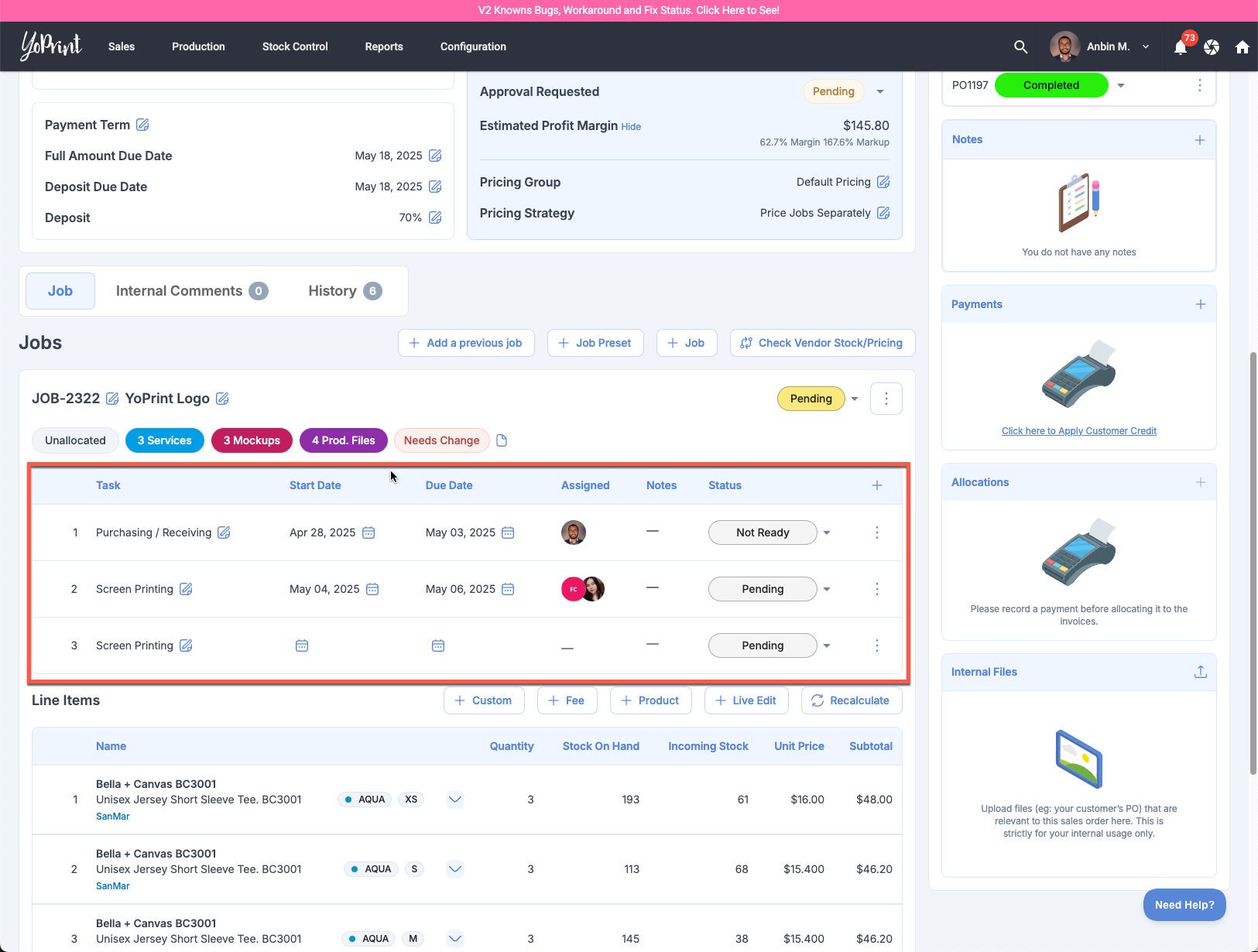Open Start Date calendar for Purchasing / Receiving
This screenshot has width=1258, height=952.
(x=369, y=533)
